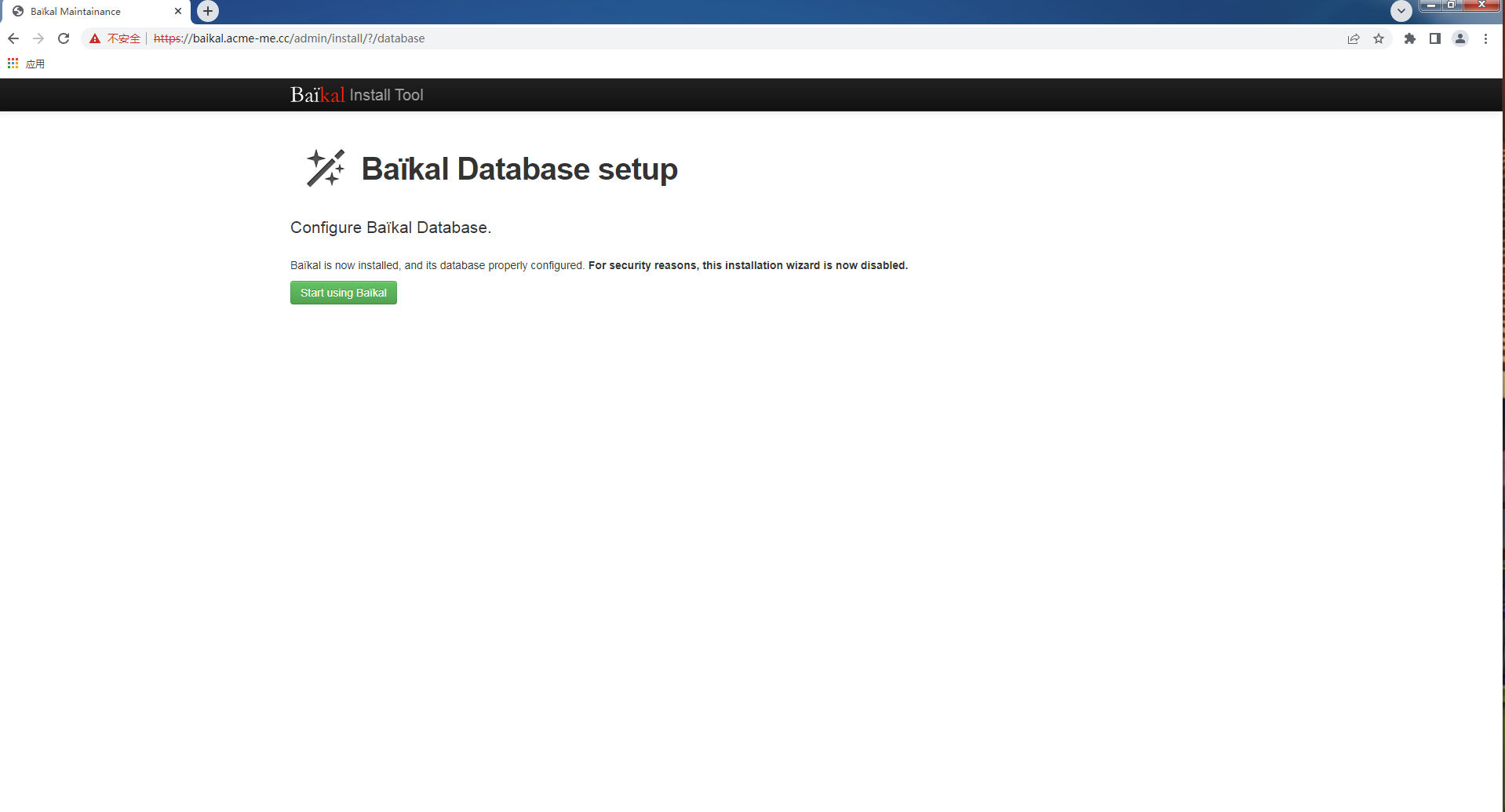
Task: Click the Baïkal Database setup heading
Action: (x=519, y=169)
